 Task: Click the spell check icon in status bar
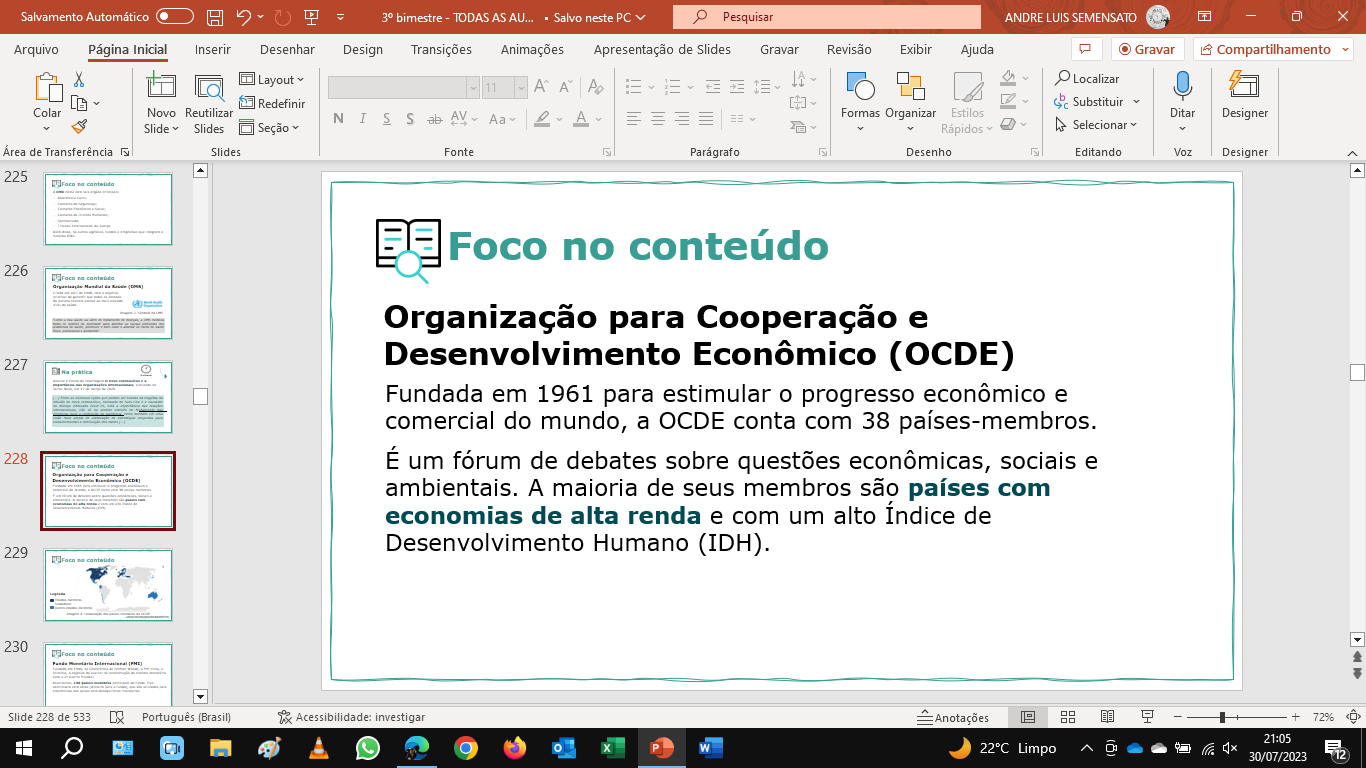tap(117, 717)
